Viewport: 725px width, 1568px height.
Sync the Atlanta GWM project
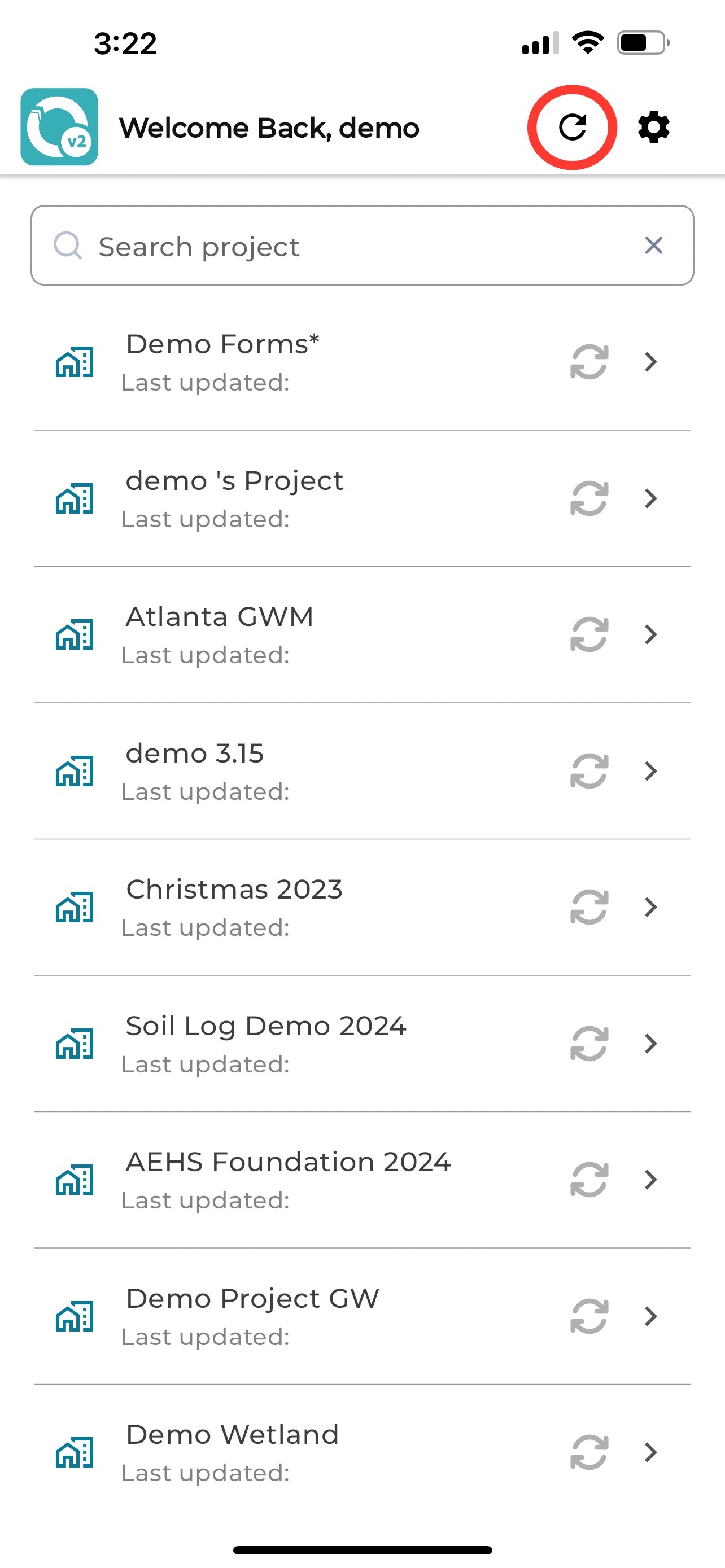pos(589,634)
